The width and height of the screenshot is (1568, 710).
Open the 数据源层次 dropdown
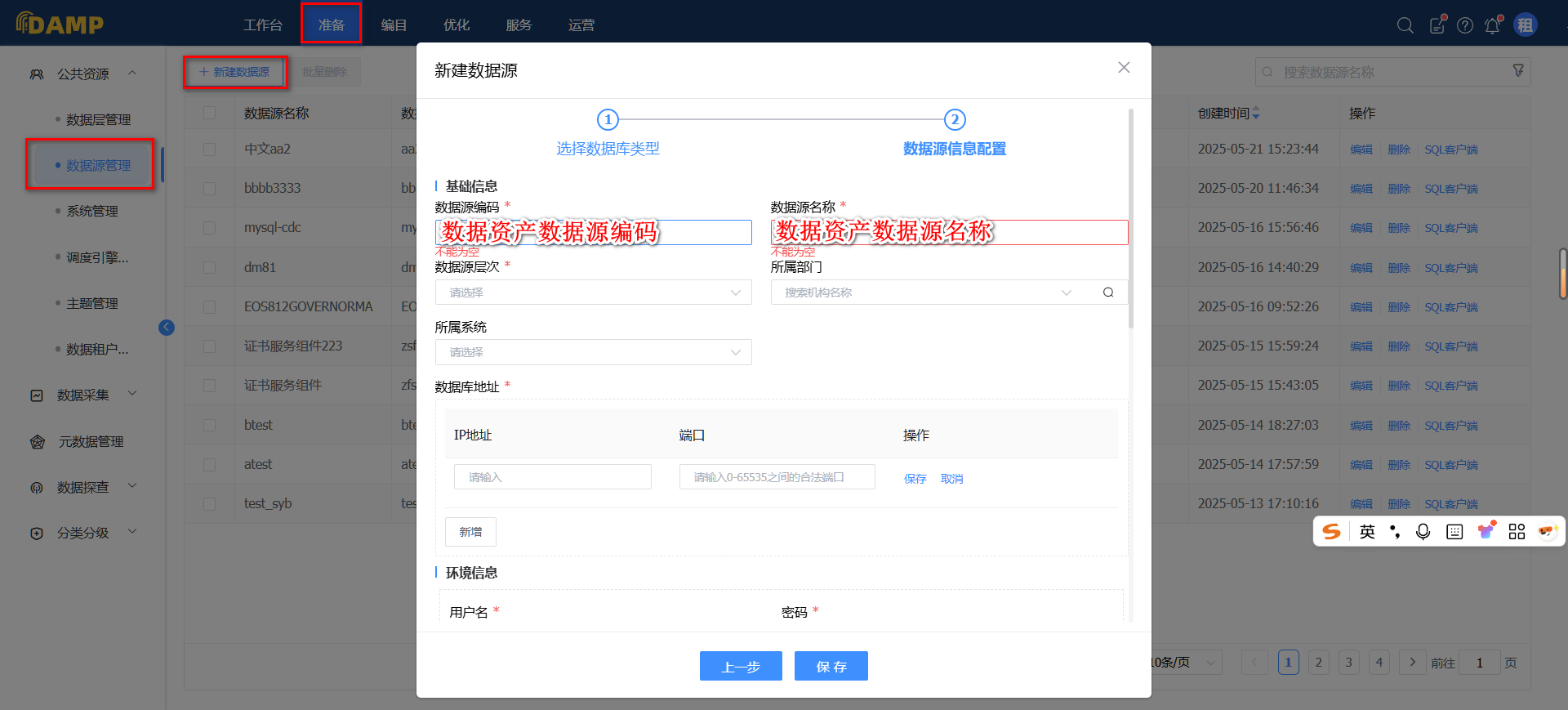click(593, 292)
